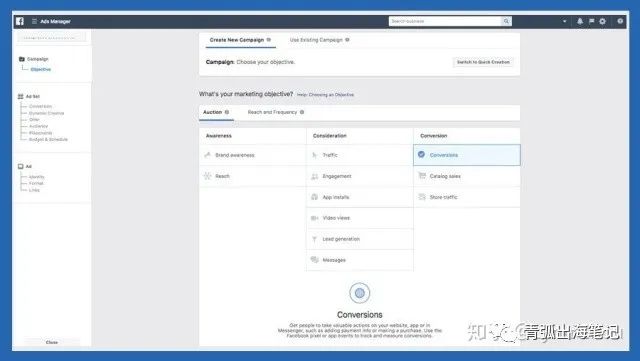Select the Messages objective
The width and height of the screenshot is (640, 361).
360,260
